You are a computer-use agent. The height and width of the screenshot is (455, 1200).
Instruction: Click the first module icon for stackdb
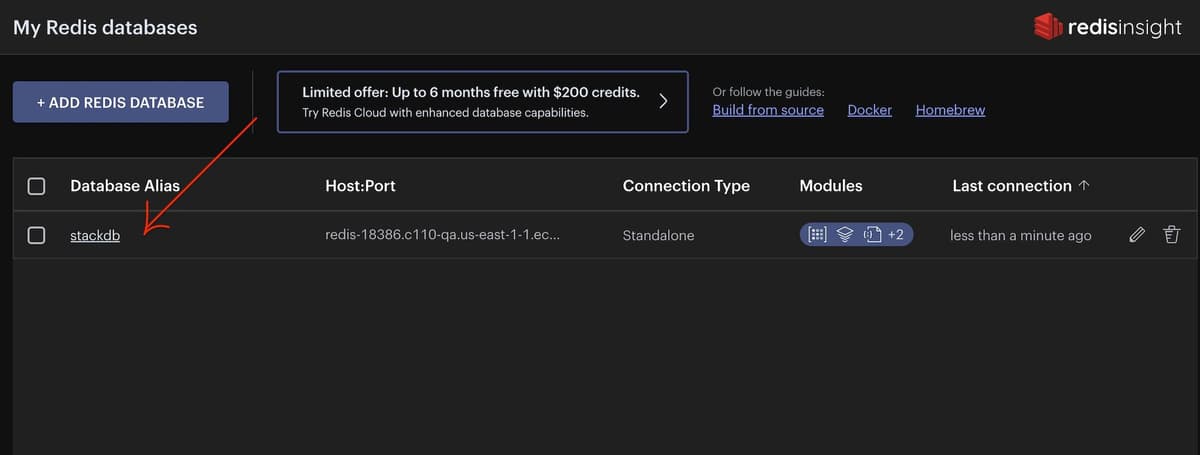(817, 235)
